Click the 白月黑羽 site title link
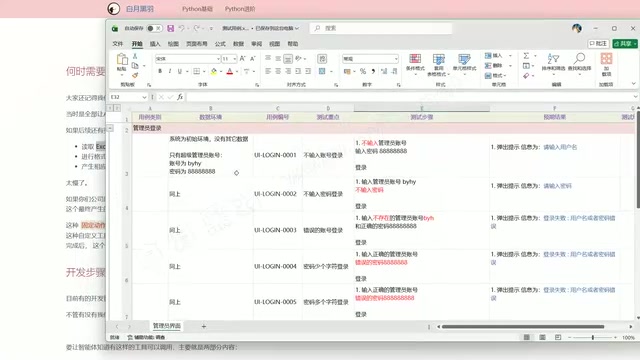 [x=140, y=9]
